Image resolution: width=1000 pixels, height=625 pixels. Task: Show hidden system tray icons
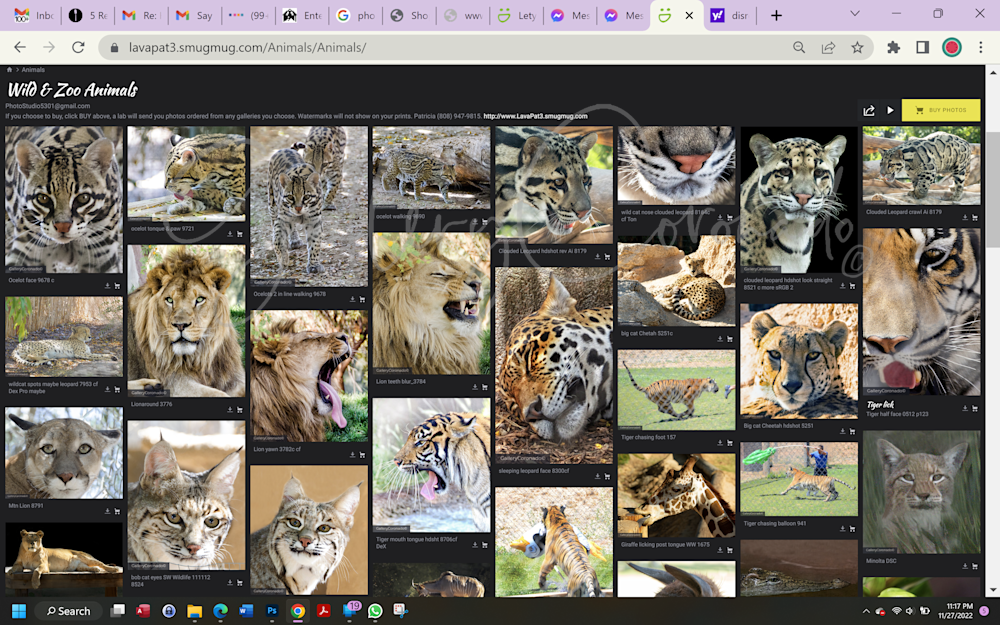pos(866,610)
